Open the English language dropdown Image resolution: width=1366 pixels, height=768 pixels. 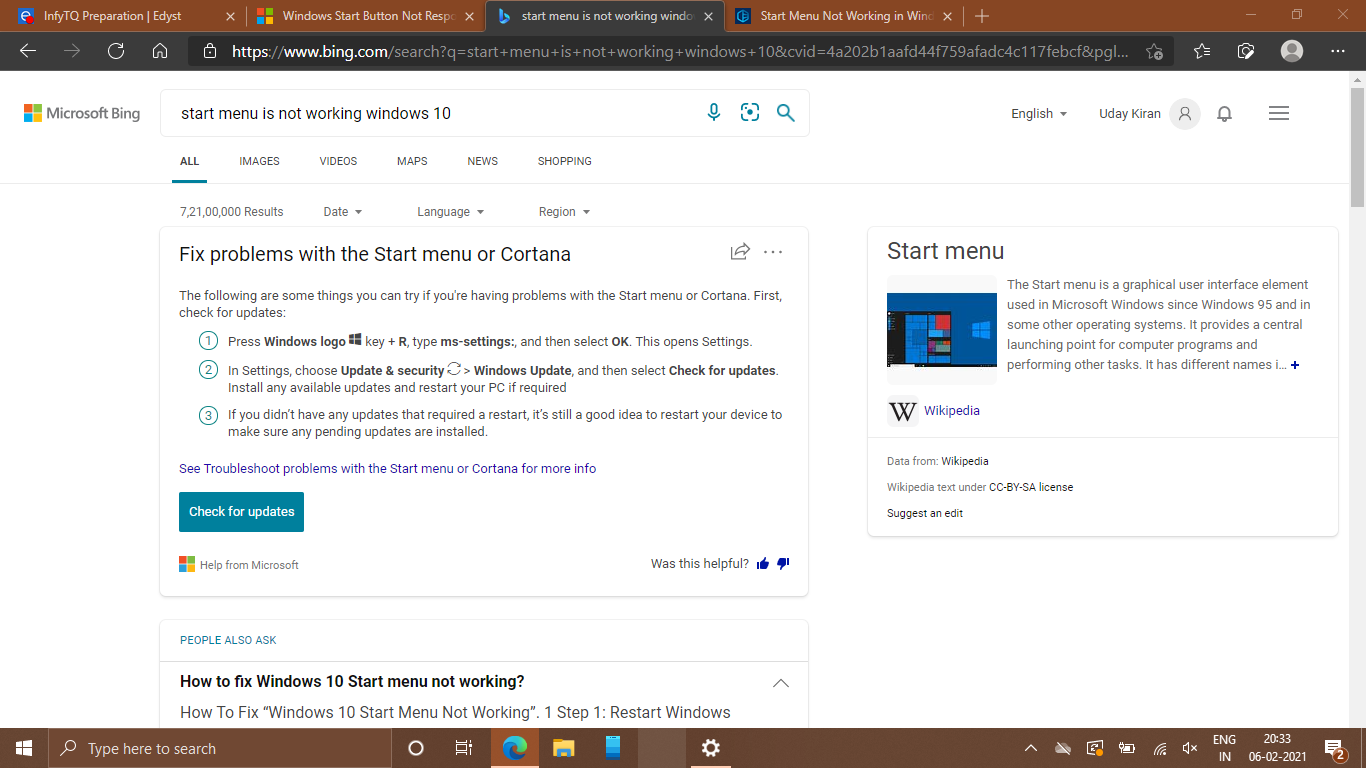click(1039, 114)
